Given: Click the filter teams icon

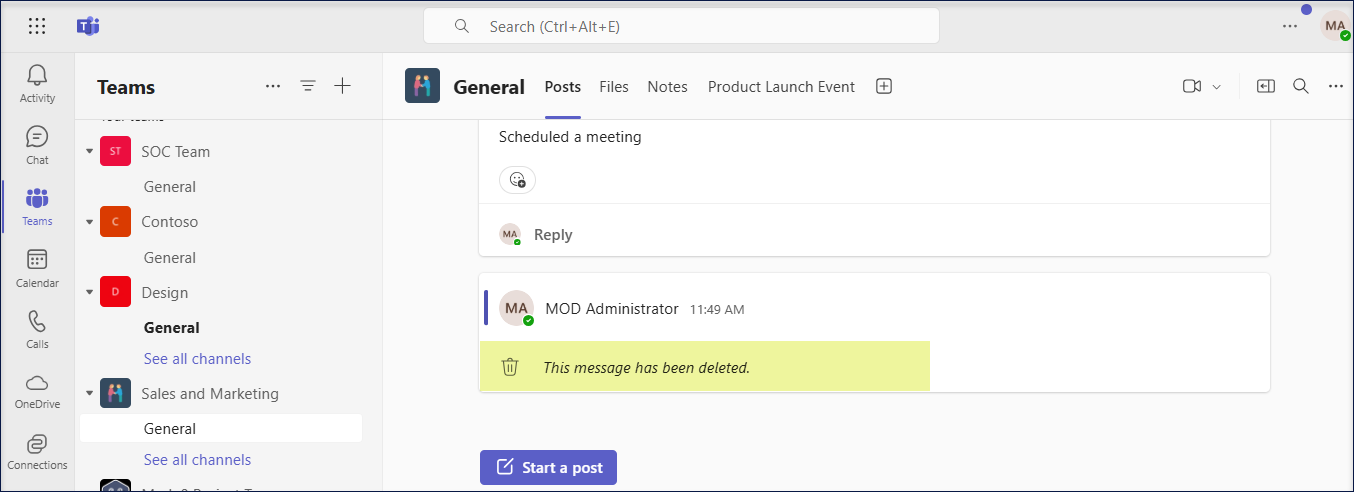Looking at the screenshot, I should [x=308, y=87].
